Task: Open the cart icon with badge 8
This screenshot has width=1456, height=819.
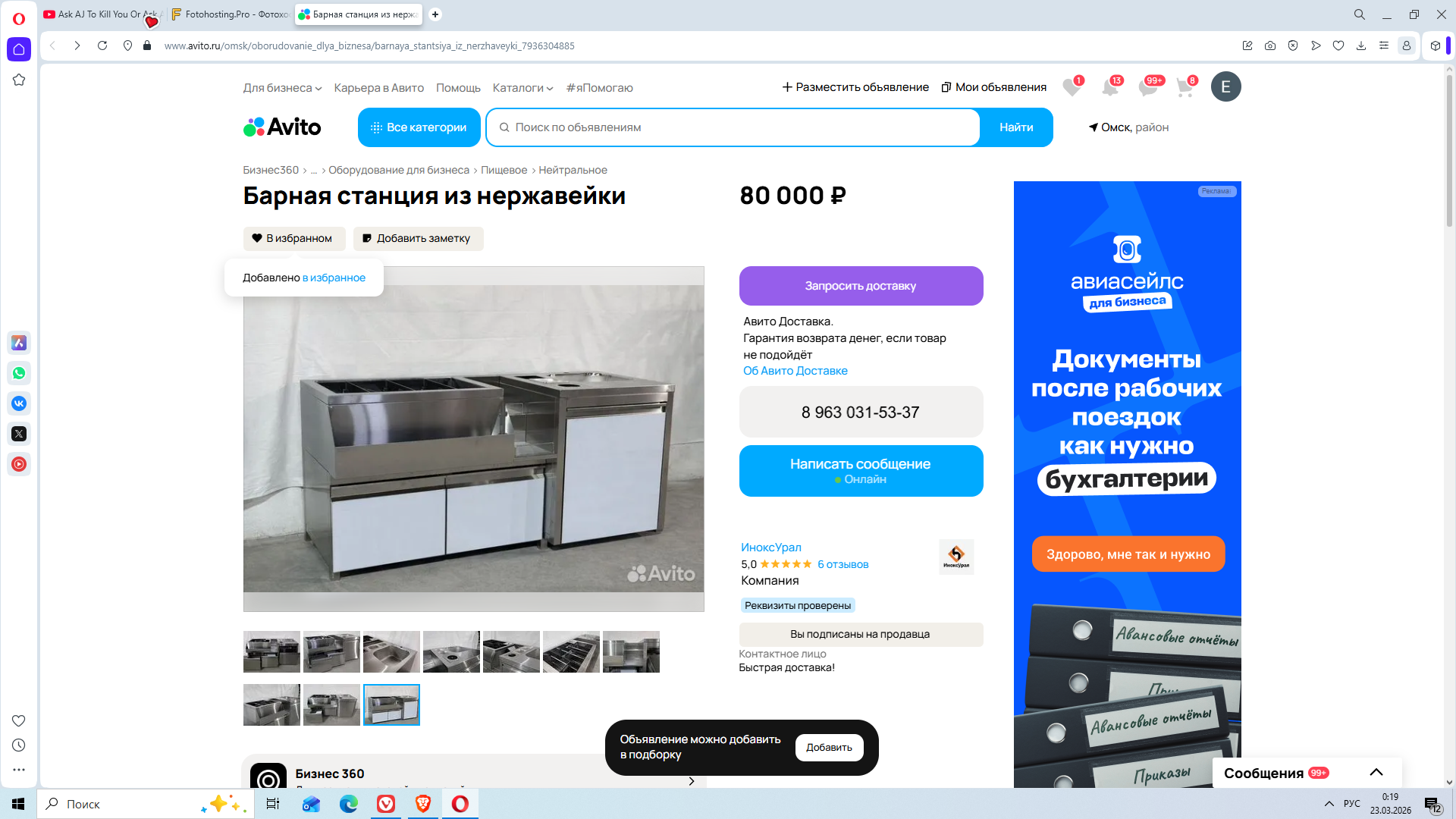Action: pyautogui.click(x=1185, y=88)
